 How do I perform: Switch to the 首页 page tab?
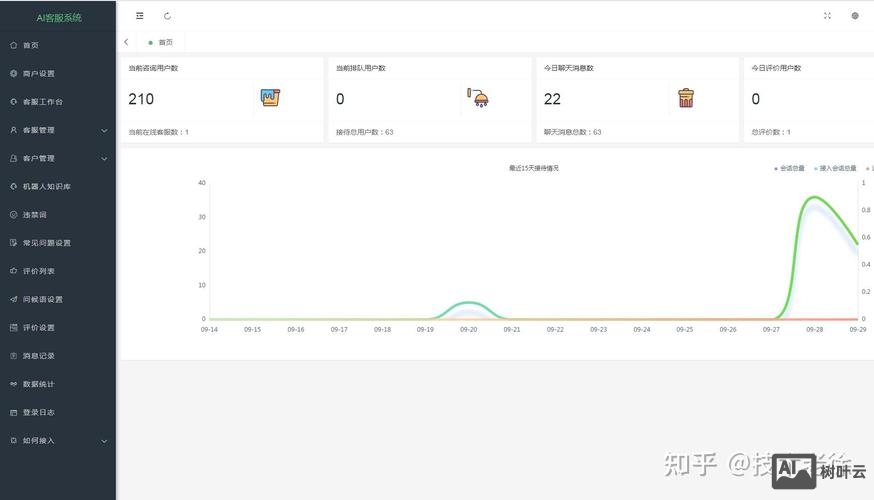[161, 42]
